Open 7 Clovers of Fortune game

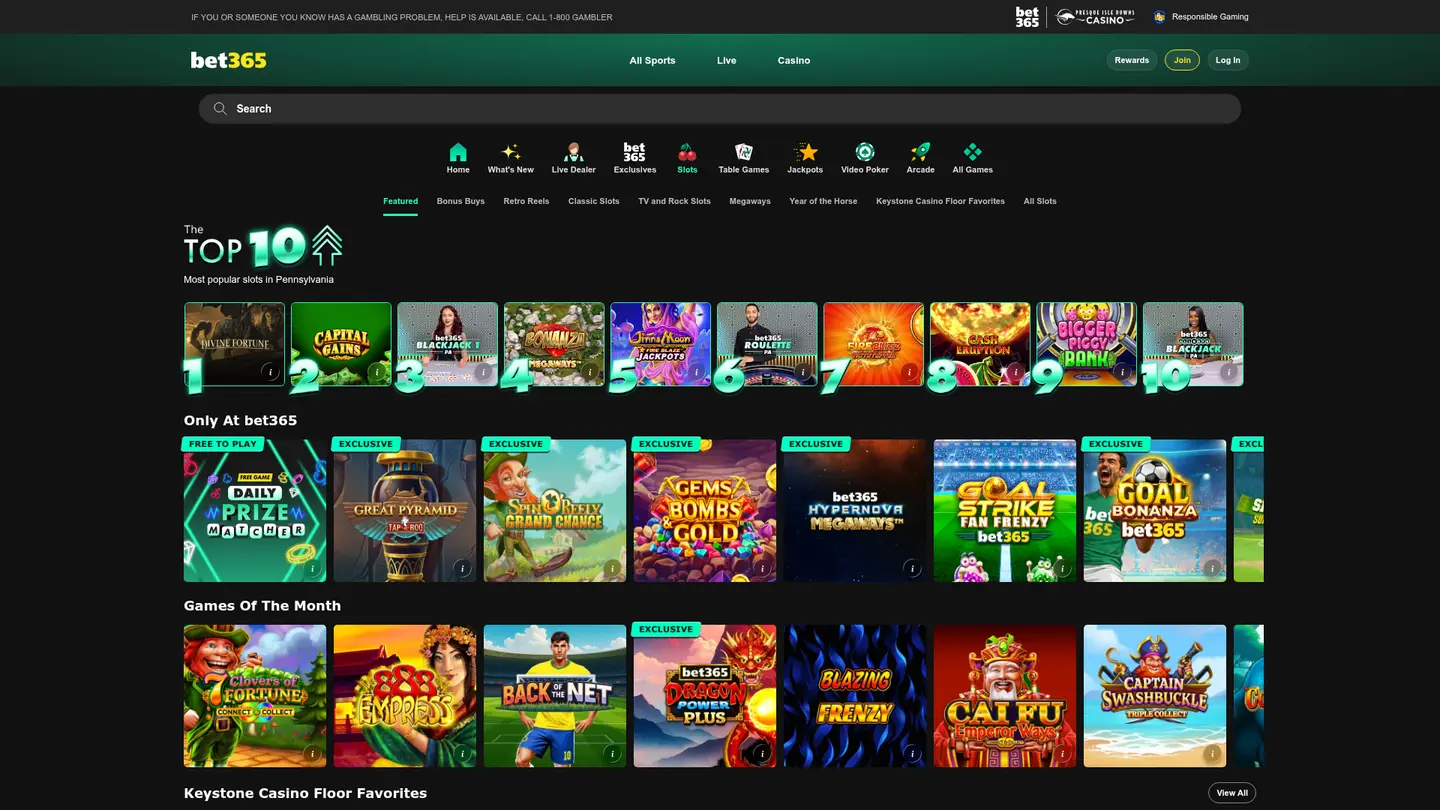tap(255, 696)
